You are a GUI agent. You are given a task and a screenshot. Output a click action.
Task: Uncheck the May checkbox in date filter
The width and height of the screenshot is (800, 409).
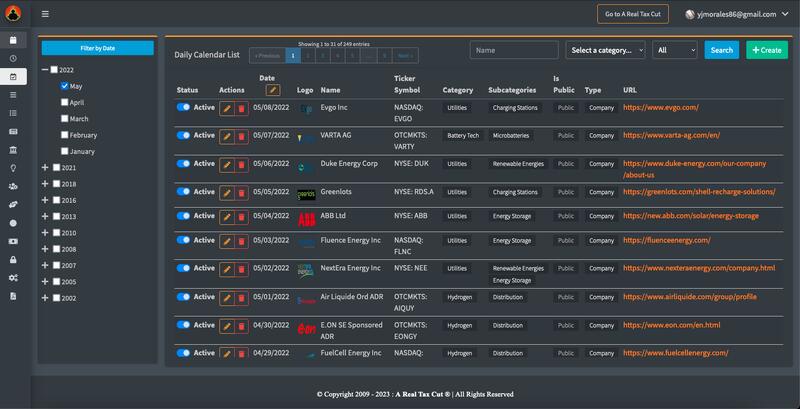[65, 86]
